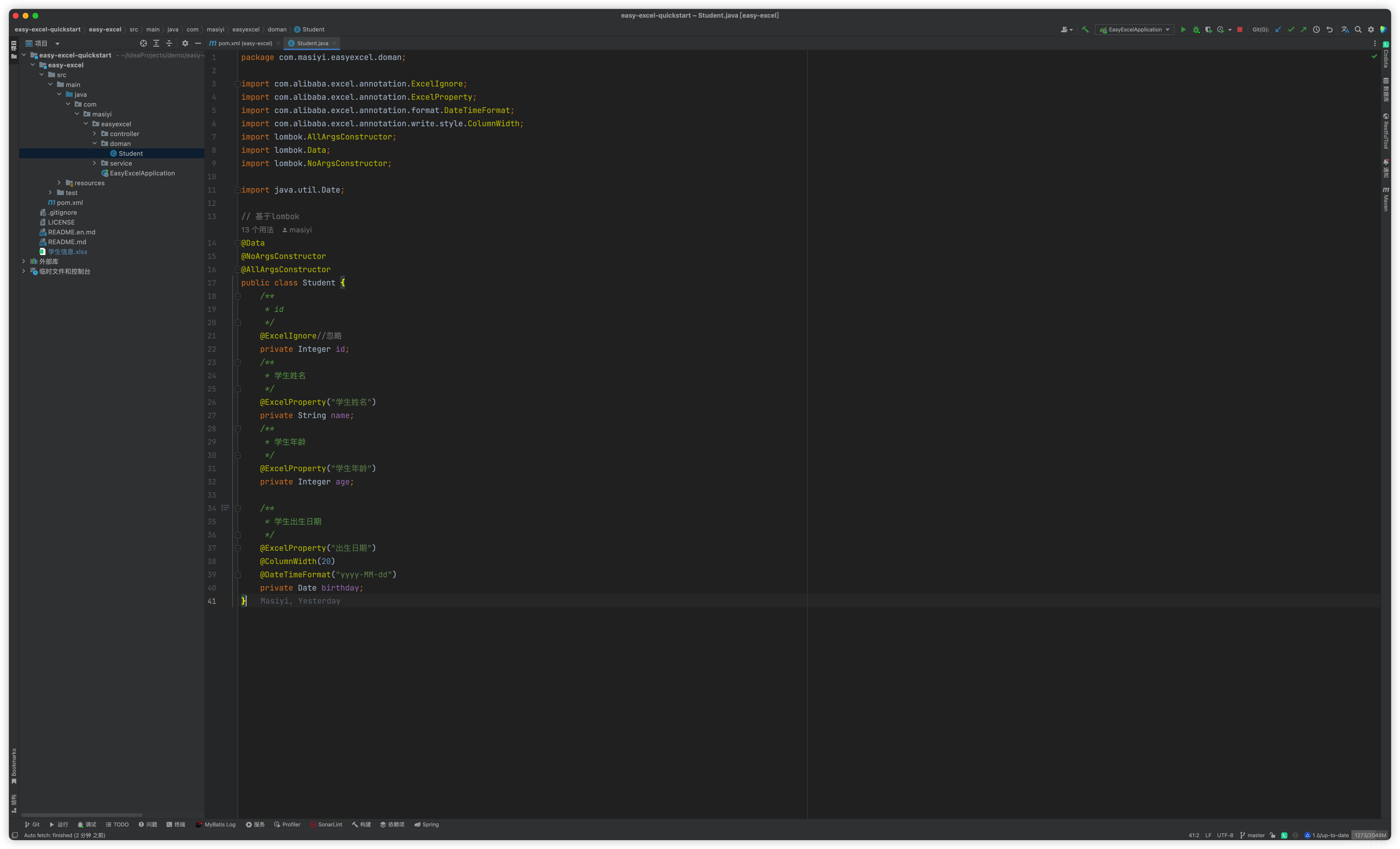Click the green Run application button
The height and width of the screenshot is (849, 1400).
point(1184,29)
